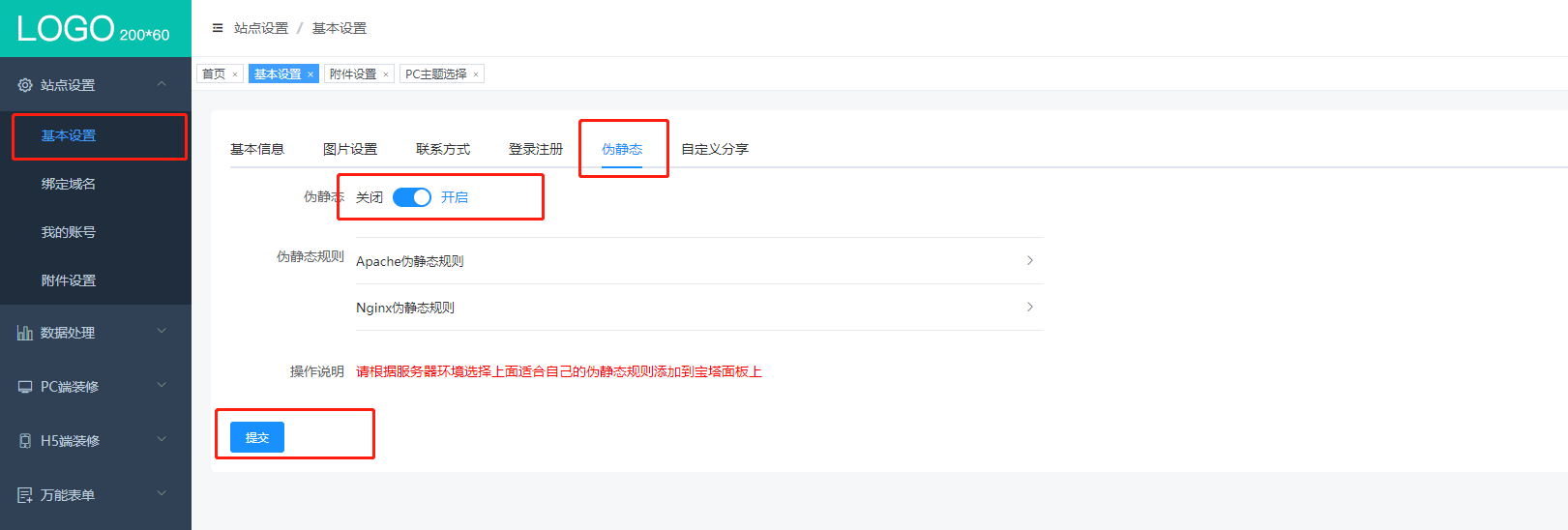Expand the Apache伪静态规则 row
Screen dimensions: 1568x530
(x=1029, y=260)
